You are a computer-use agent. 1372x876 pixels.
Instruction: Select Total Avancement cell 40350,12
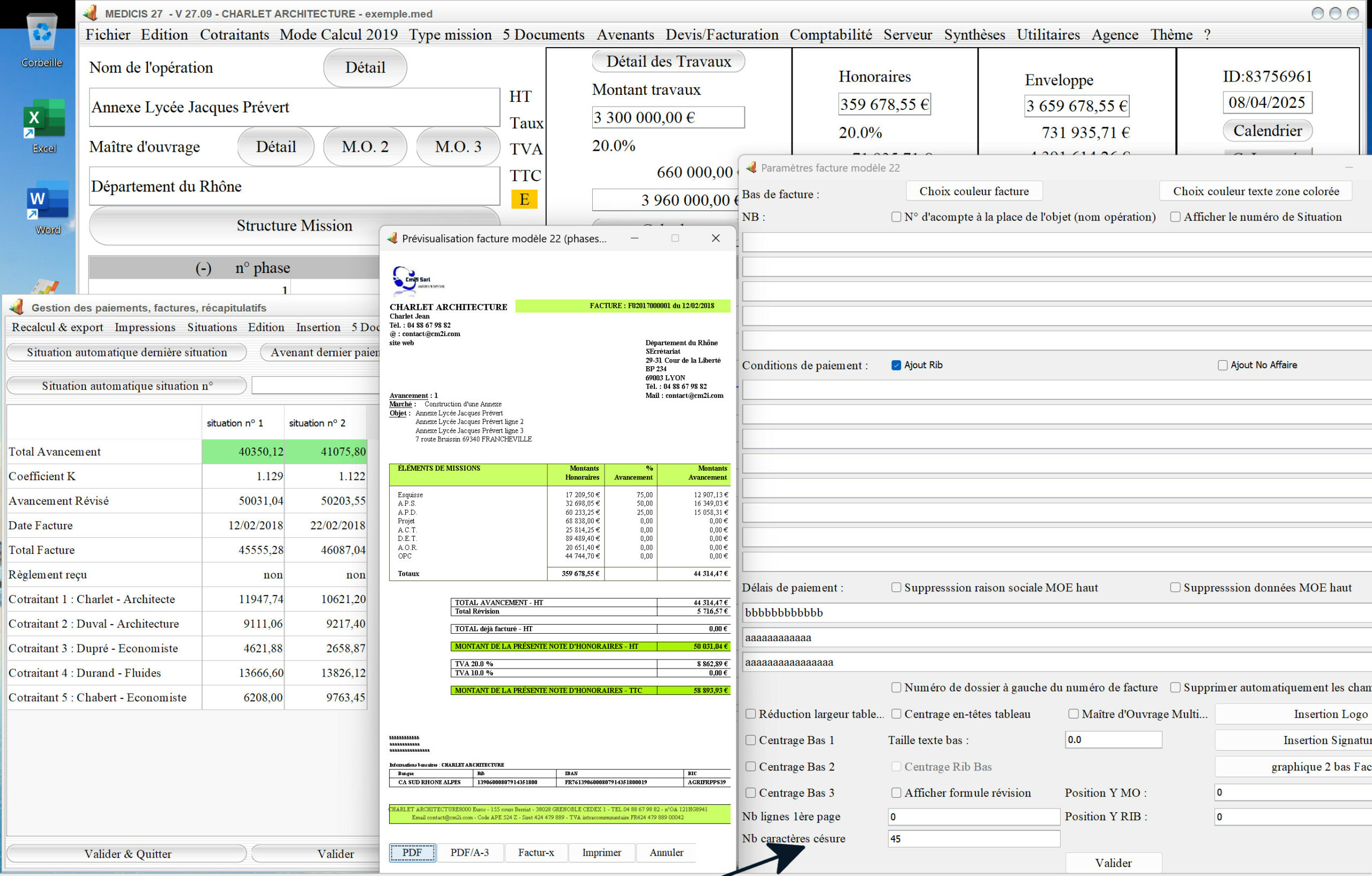pos(243,451)
